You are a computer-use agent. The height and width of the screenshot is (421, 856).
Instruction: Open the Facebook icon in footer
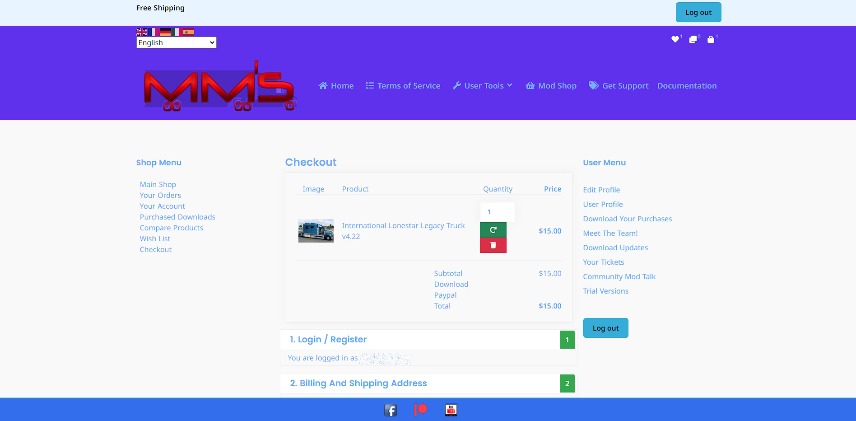[x=391, y=410]
